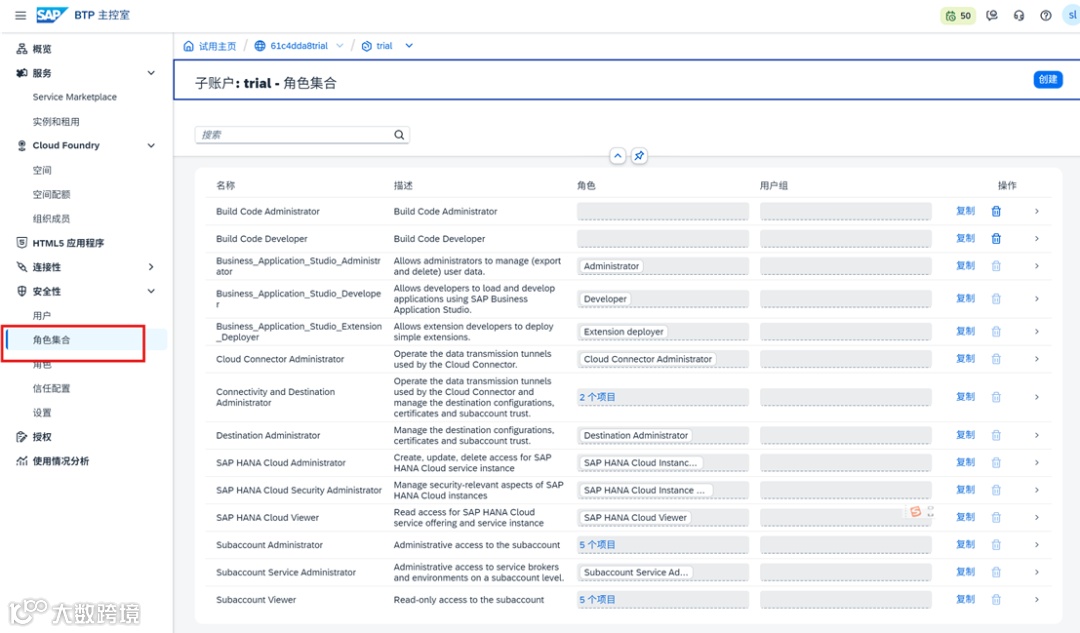The image size is (1080, 633).
Task: Open 用户 under 安全性
Action: tap(41, 315)
